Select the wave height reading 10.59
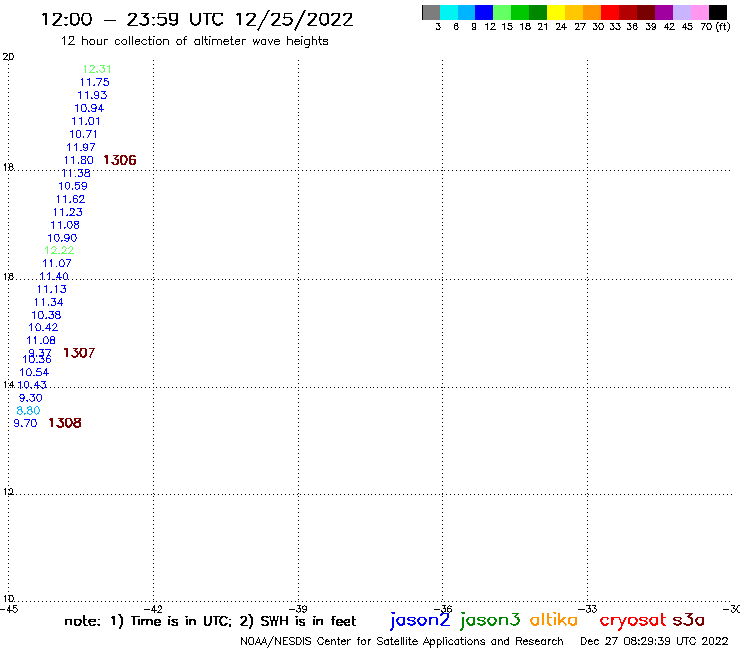Screen dimensions: 740x650 tap(73, 186)
